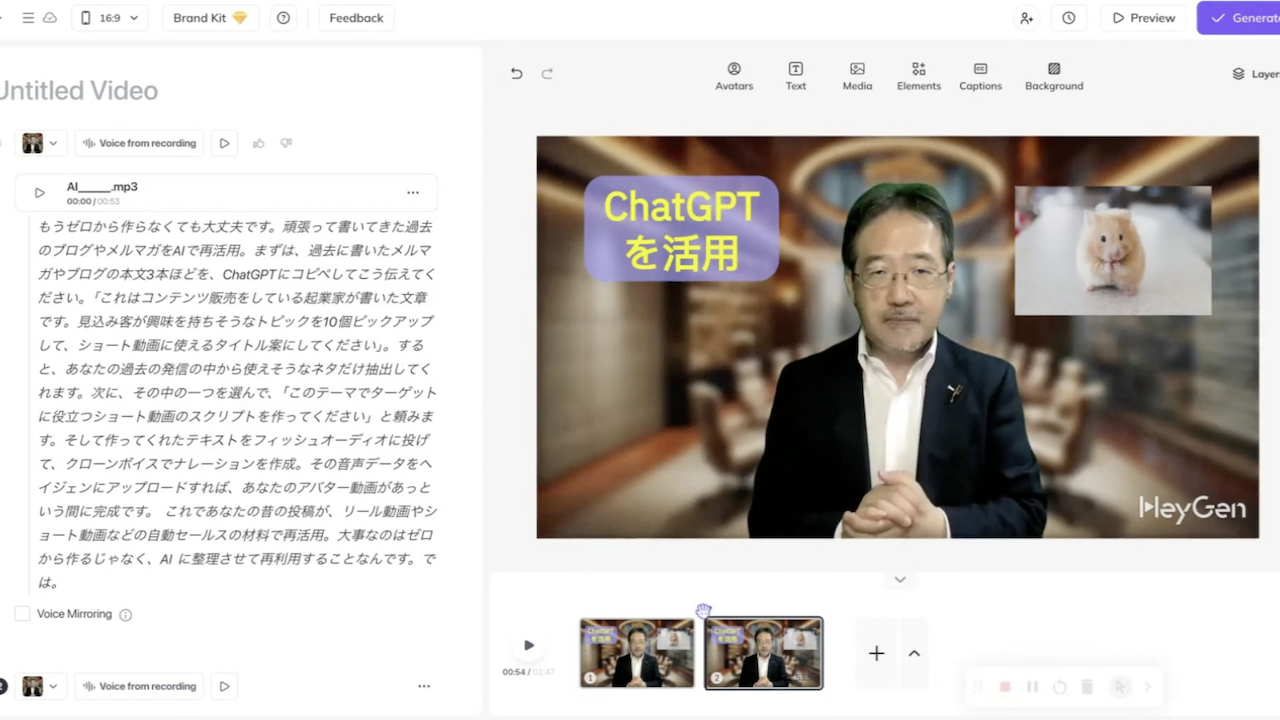Screen dimensions: 1280x720
Task: Click the Generate button
Action: pyautogui.click(x=1239, y=18)
